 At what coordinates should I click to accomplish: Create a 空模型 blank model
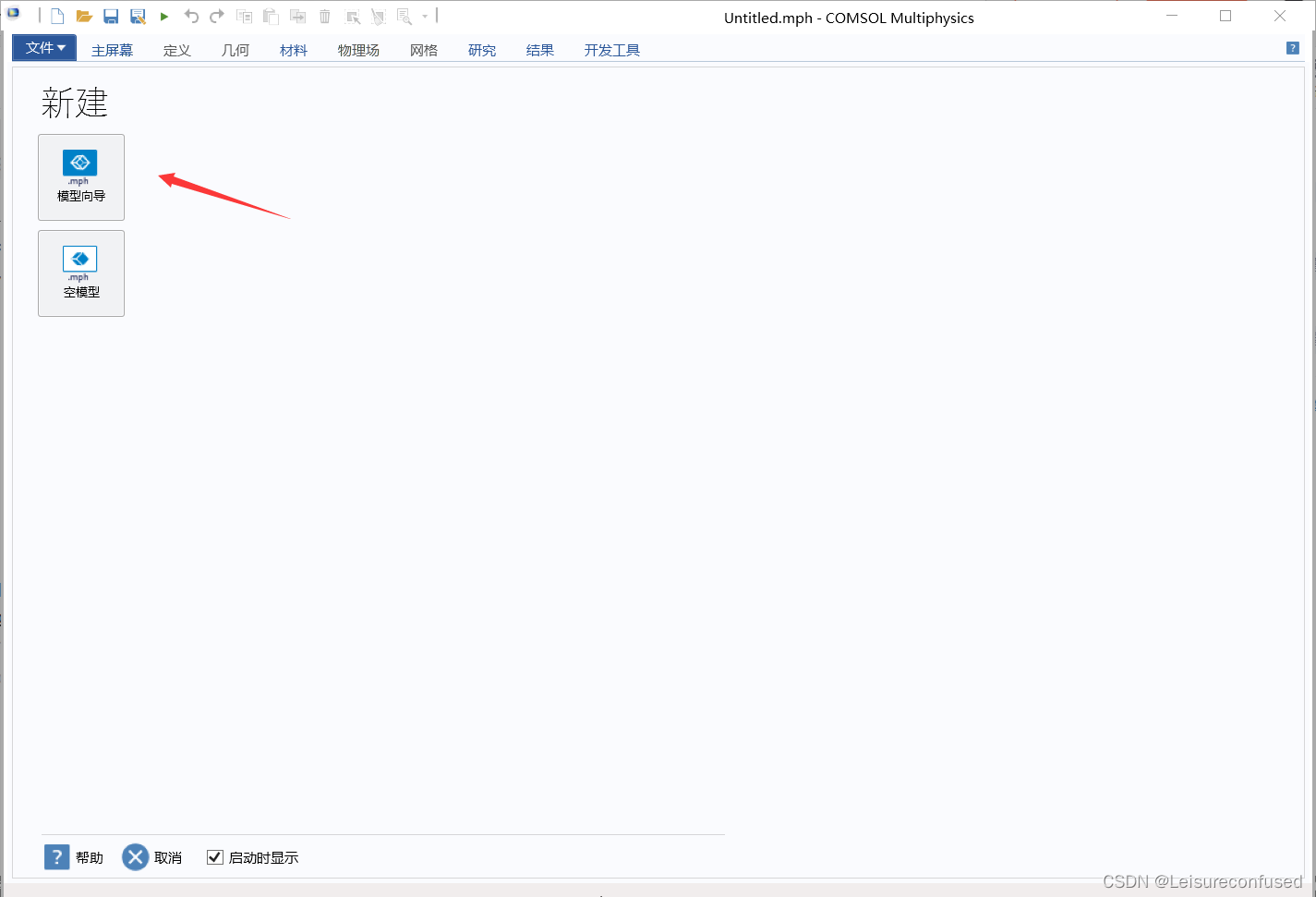click(81, 273)
